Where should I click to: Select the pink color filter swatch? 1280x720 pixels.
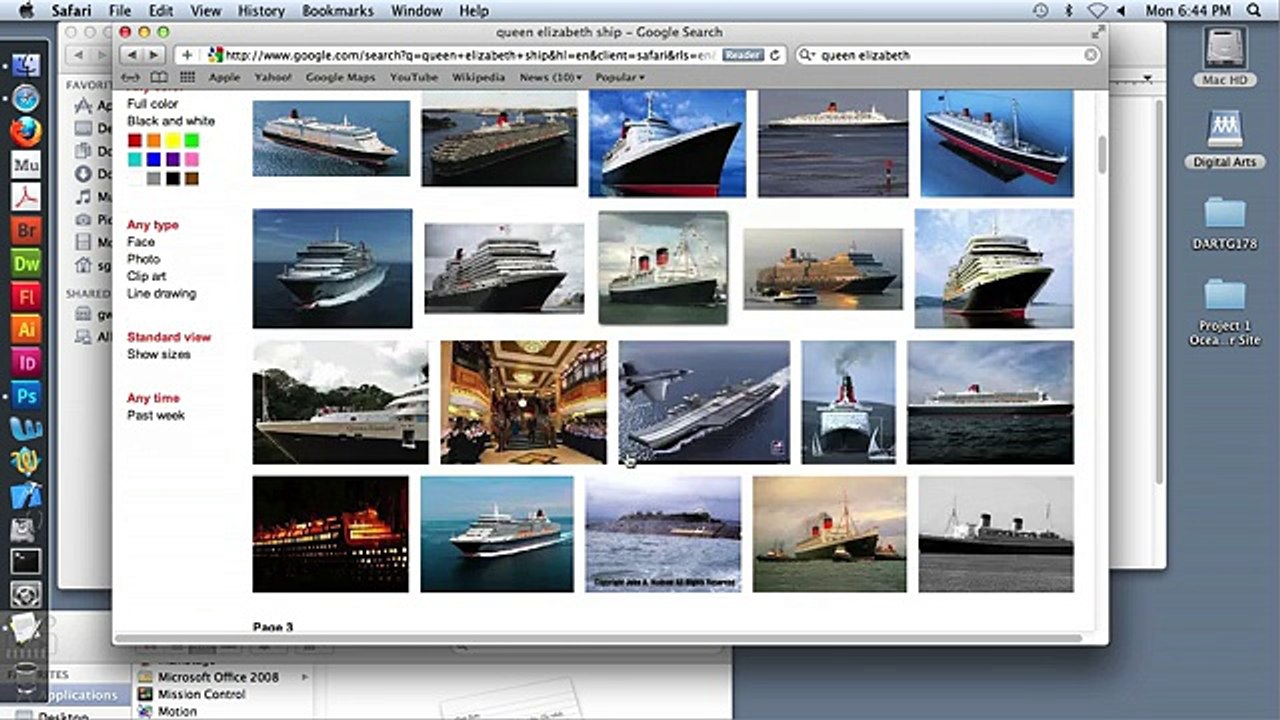tap(192, 160)
